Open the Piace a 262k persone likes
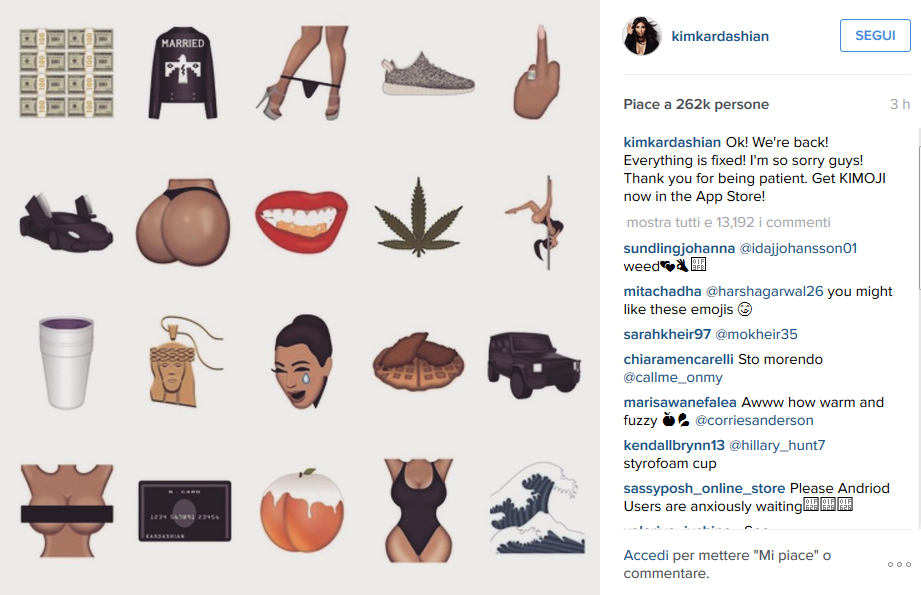Image resolution: width=921 pixels, height=595 pixels. tap(696, 104)
